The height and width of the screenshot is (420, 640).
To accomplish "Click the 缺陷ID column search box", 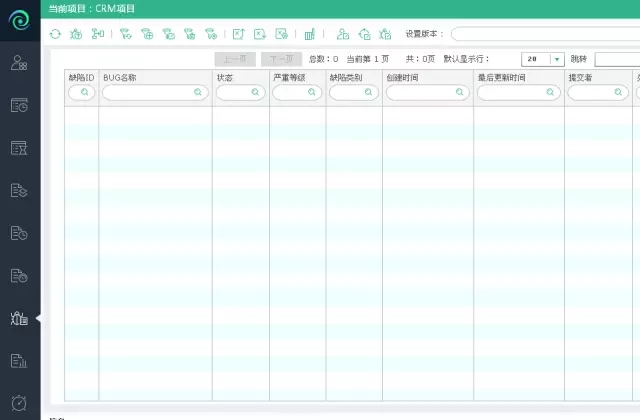I will (82, 93).
